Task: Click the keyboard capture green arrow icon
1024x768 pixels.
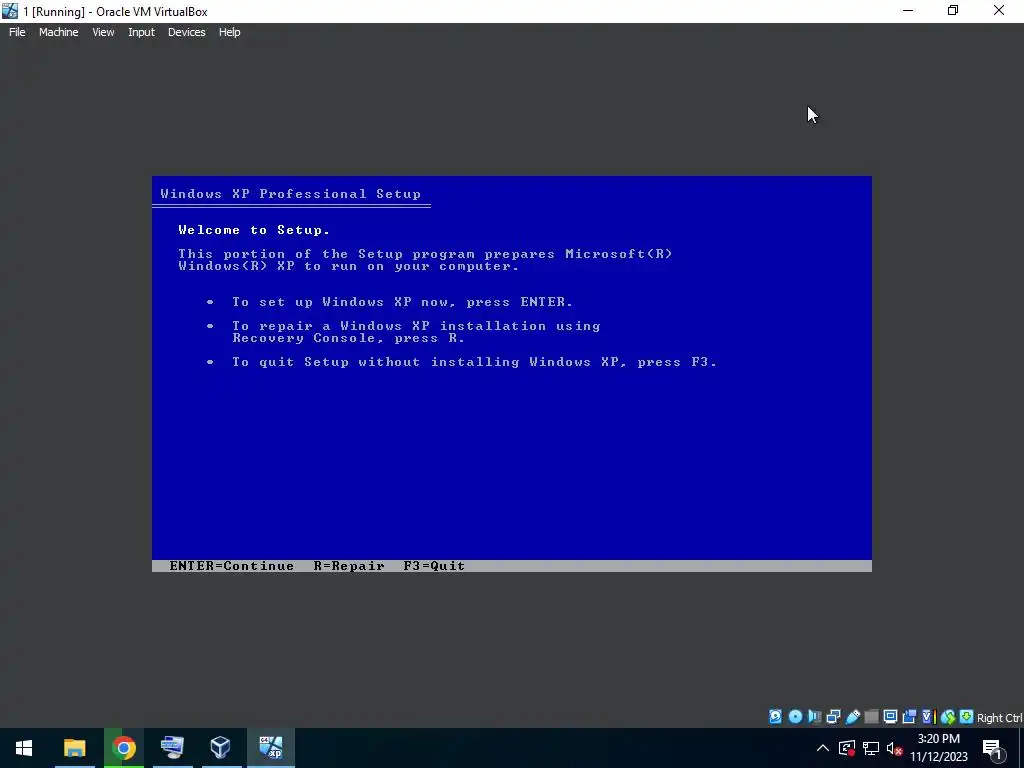Action: [967, 716]
